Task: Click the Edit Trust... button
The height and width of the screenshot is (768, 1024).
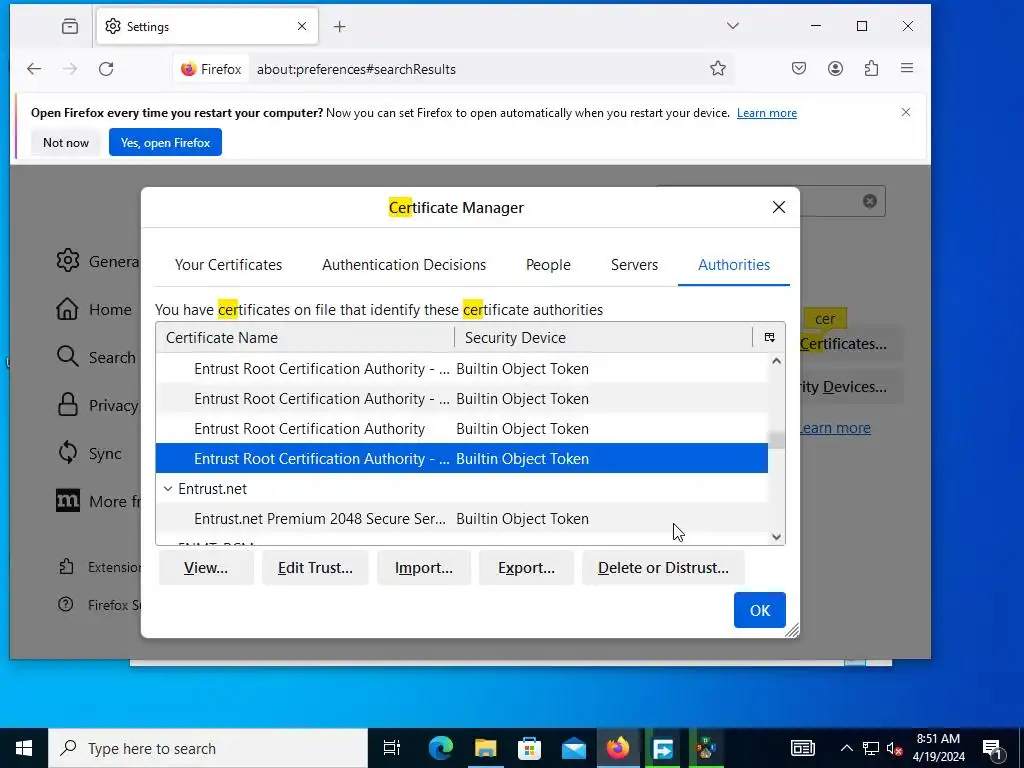Action: click(x=315, y=568)
